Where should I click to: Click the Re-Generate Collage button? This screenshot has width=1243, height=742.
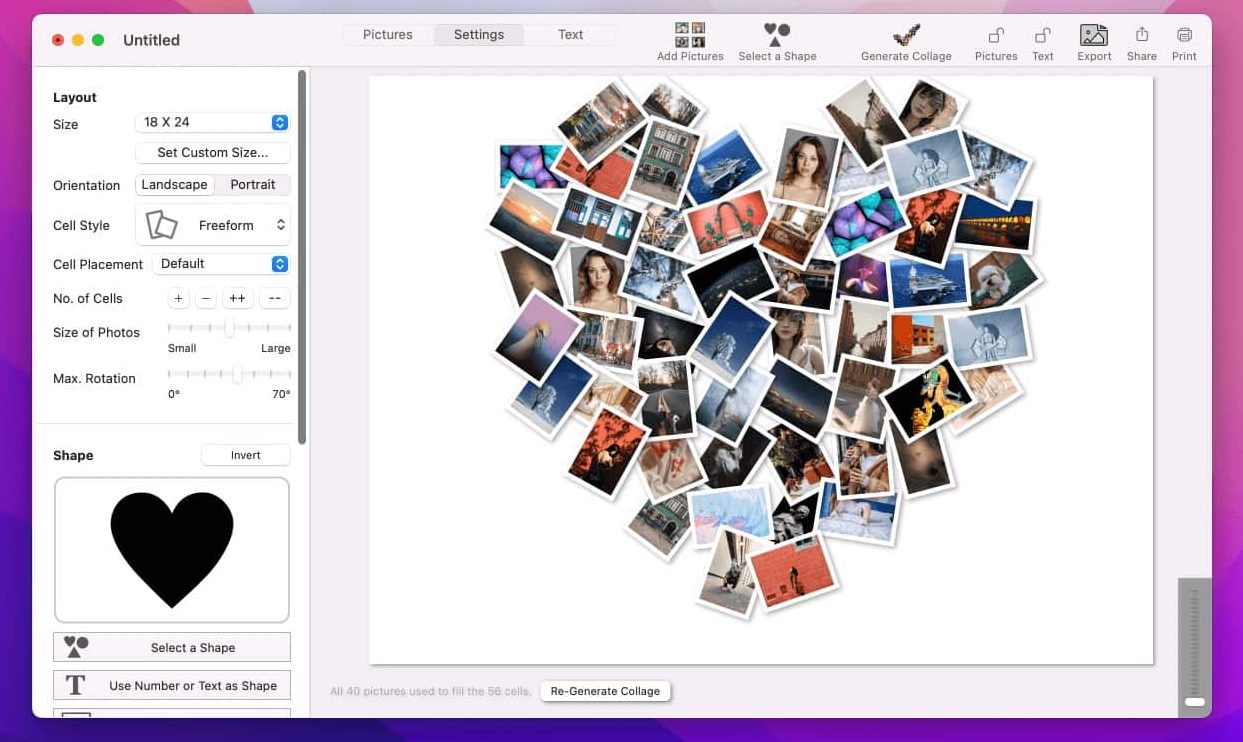tap(605, 691)
